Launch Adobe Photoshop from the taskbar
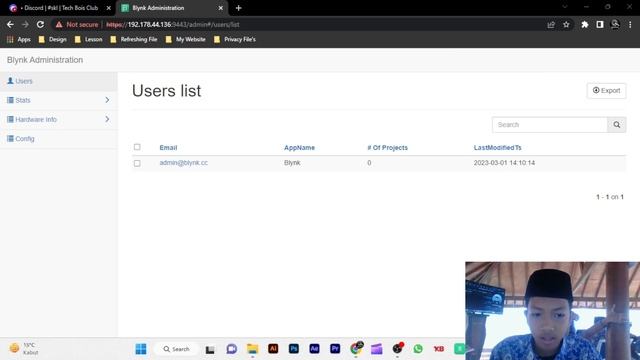This screenshot has width=640, height=360. [293, 349]
